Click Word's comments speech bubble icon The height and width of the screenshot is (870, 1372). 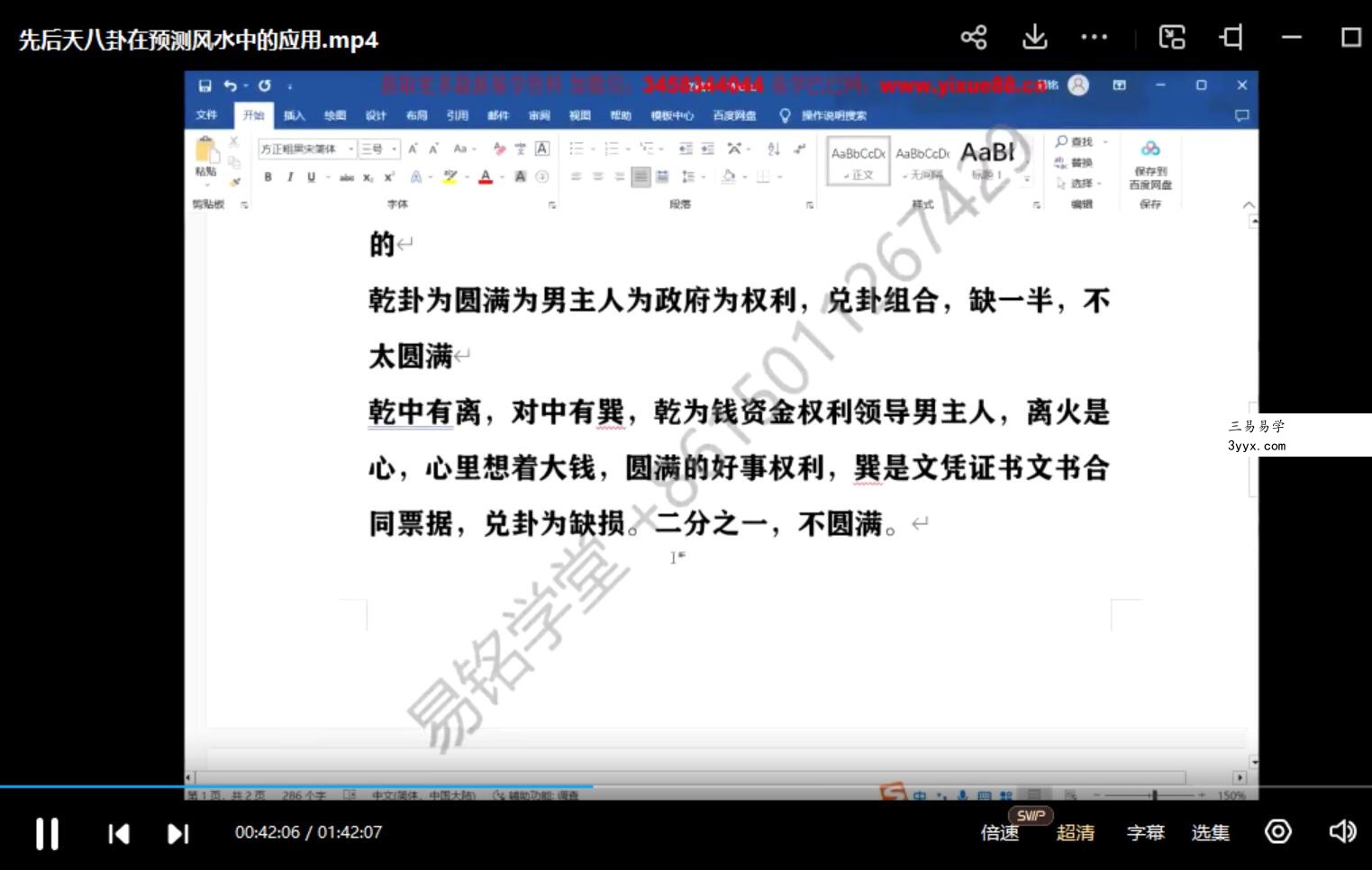1241,115
